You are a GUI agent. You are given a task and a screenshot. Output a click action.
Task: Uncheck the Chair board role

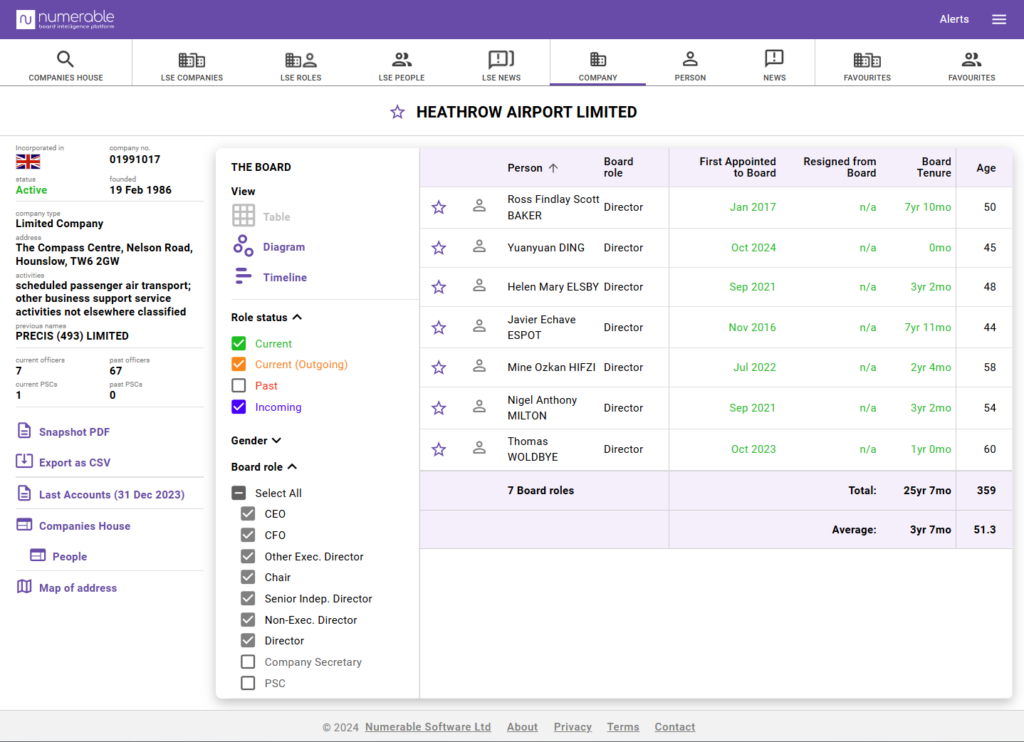pos(248,577)
